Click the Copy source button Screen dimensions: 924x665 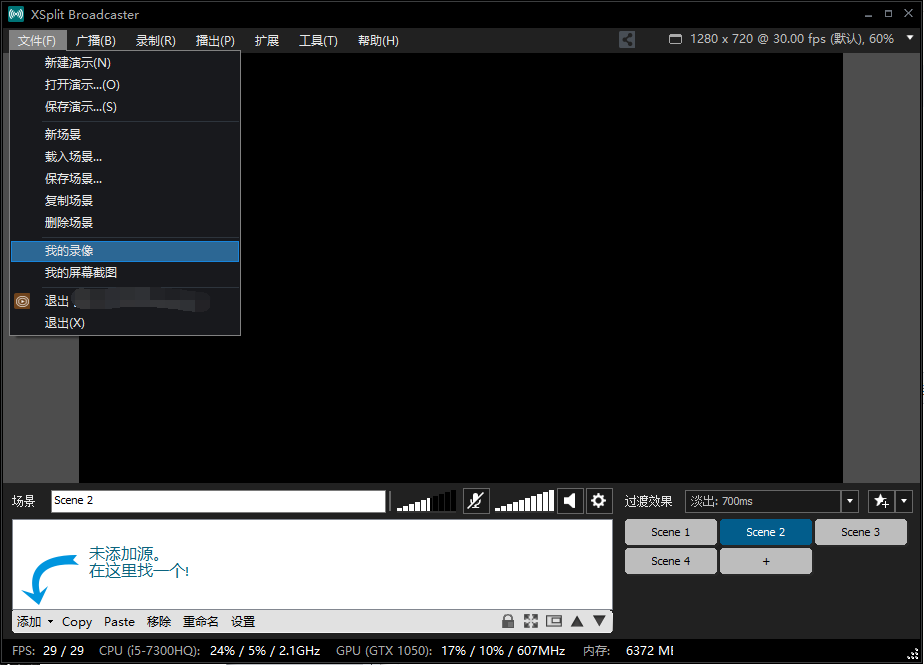[x=77, y=622]
